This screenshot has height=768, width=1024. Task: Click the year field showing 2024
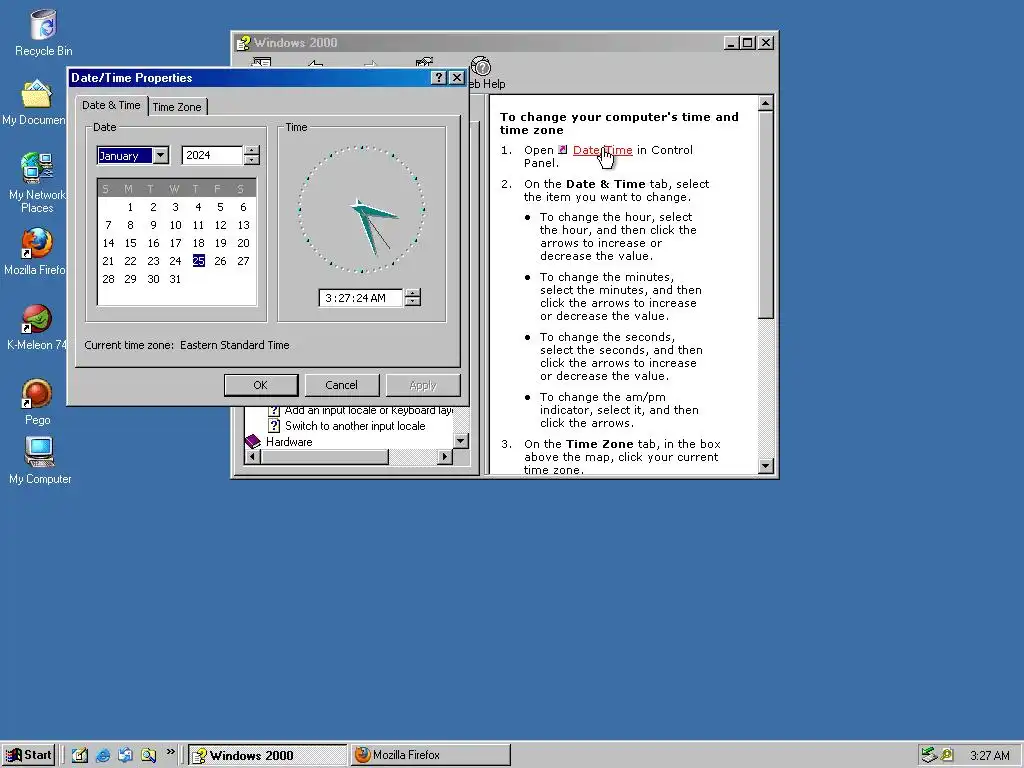tap(212, 155)
